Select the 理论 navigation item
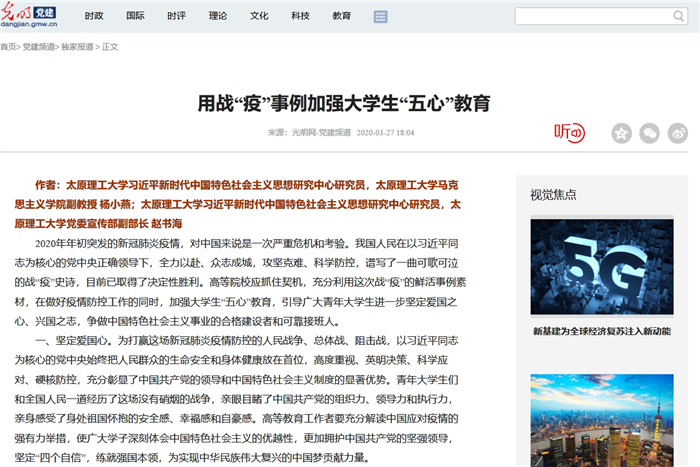Screen dimensions: 700x467 218,17
